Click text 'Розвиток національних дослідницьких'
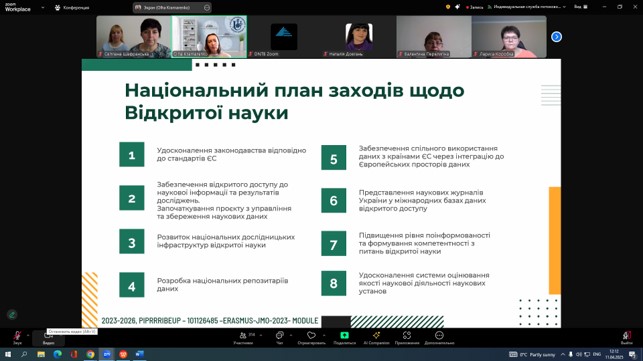The height and width of the screenshot is (361, 643). (x=226, y=237)
